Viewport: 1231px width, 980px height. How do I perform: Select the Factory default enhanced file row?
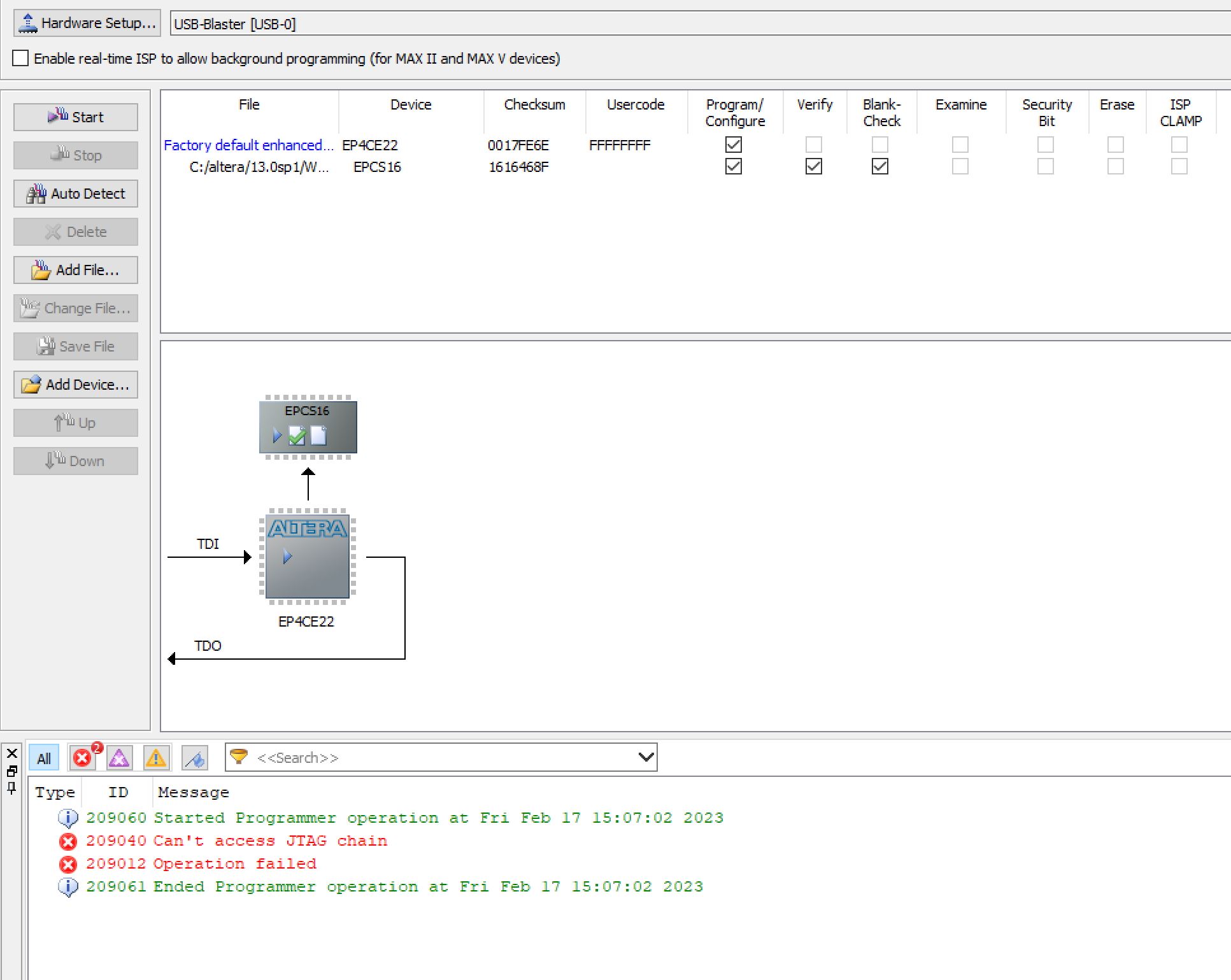(x=248, y=145)
